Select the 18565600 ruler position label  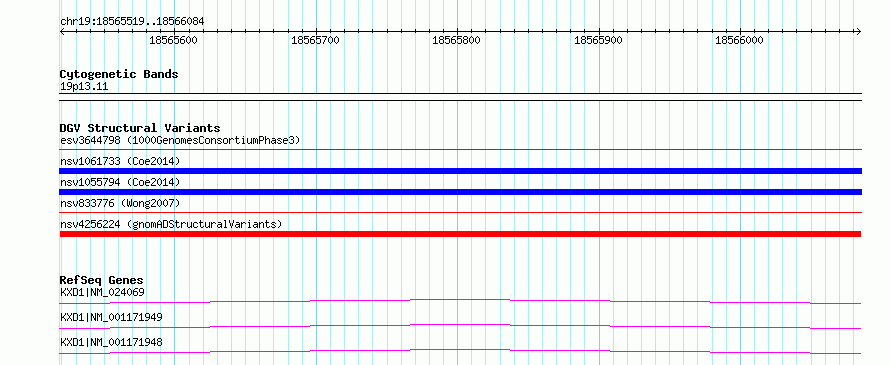click(x=173, y=40)
